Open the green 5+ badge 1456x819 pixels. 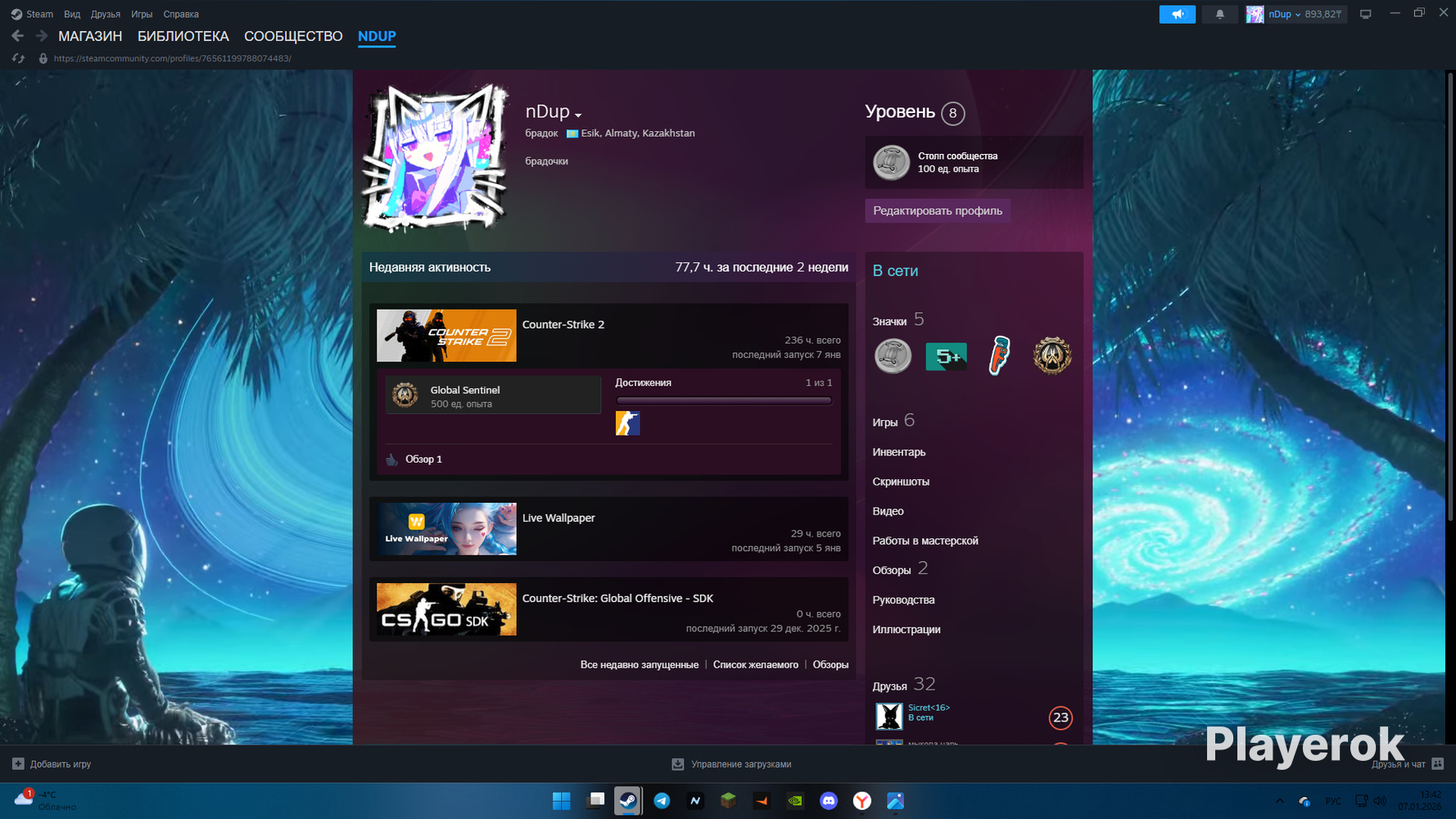click(946, 356)
